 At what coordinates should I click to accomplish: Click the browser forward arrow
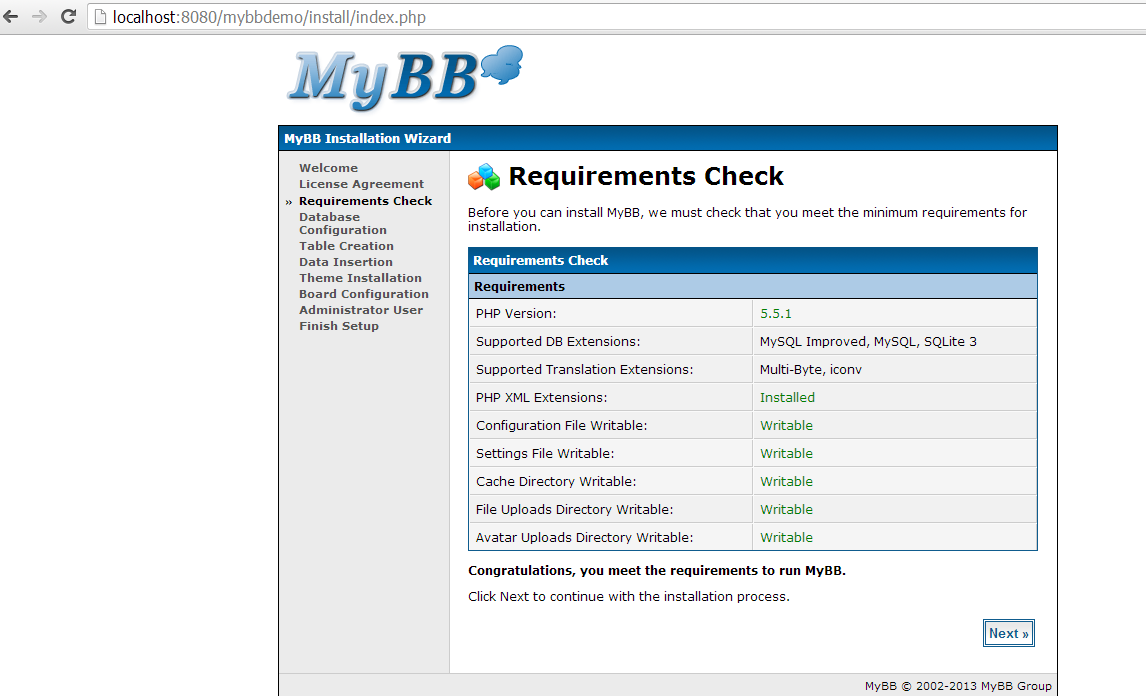[x=39, y=16]
